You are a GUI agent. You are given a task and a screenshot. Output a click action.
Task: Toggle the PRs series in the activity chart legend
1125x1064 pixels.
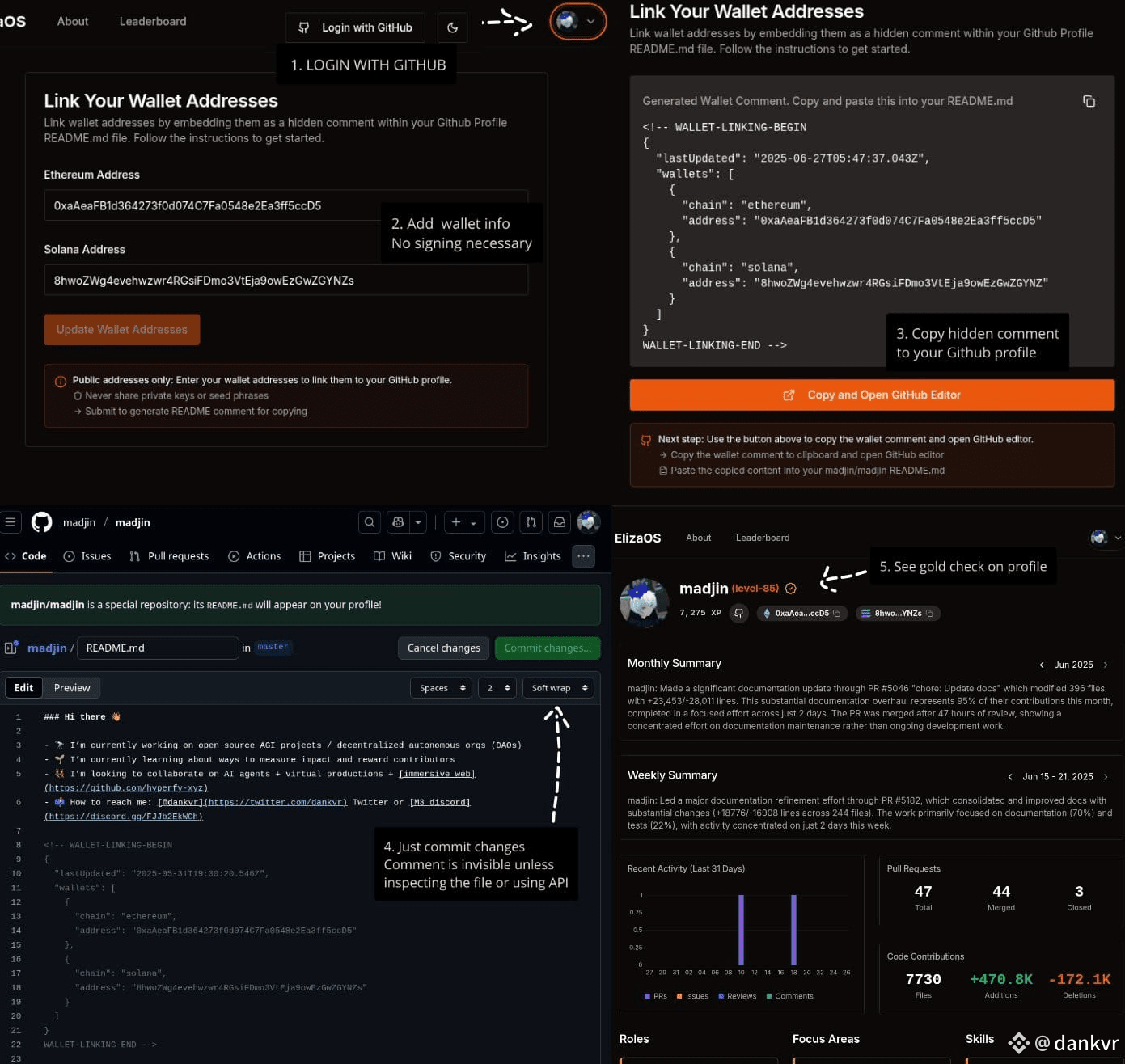click(x=656, y=996)
